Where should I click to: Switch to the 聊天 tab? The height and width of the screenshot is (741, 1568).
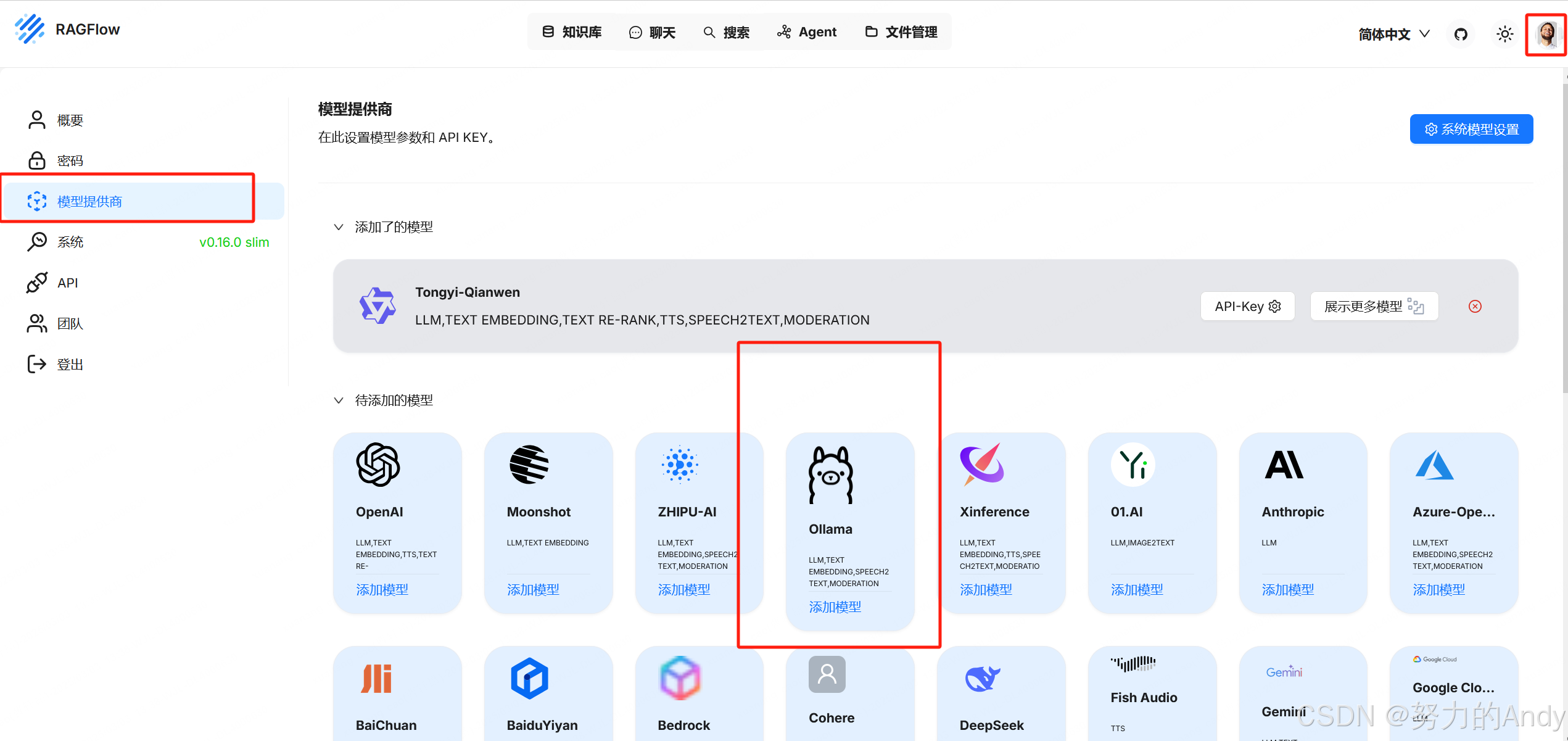[x=652, y=32]
